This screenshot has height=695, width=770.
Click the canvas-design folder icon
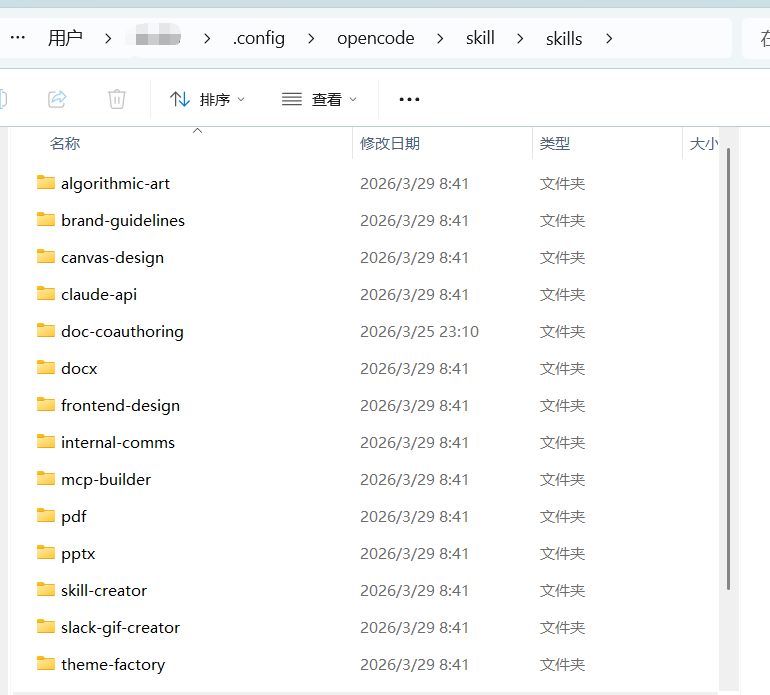46,256
